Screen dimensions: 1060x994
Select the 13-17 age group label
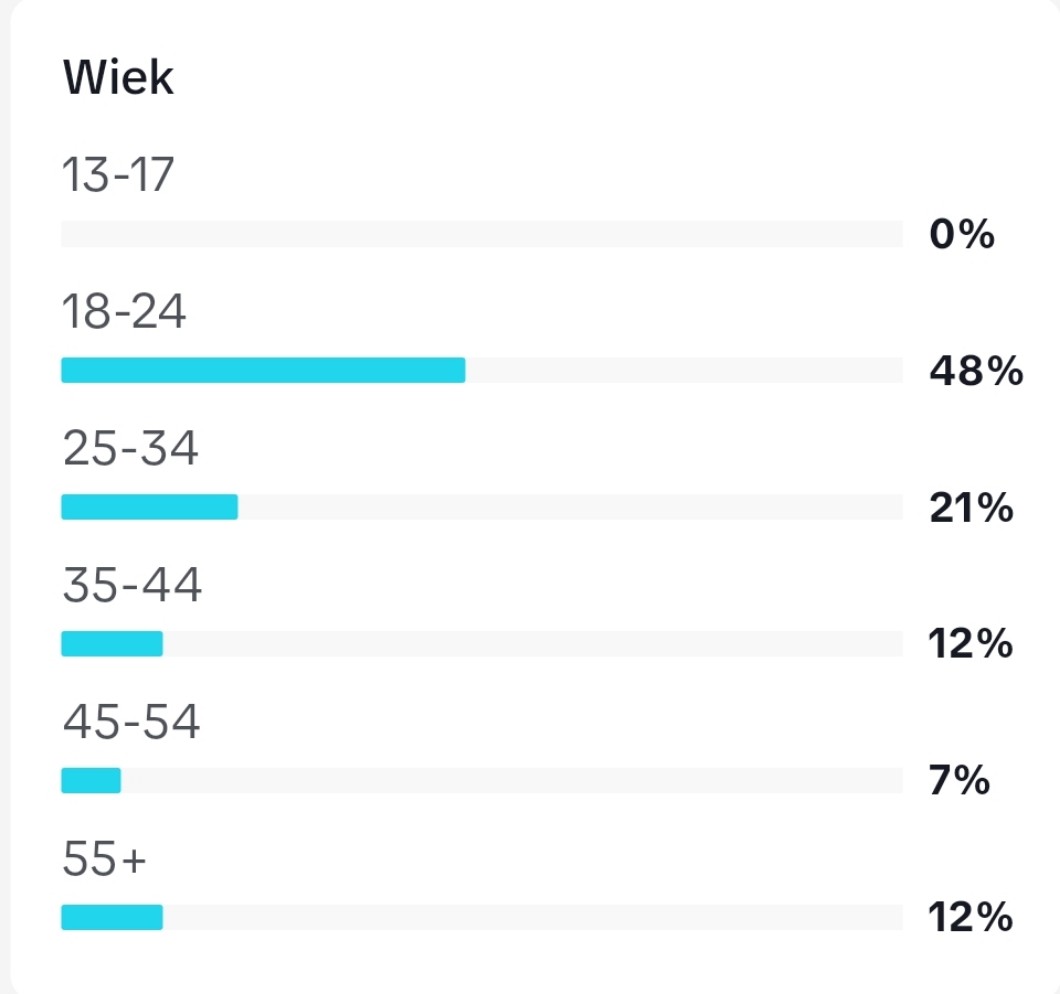tap(118, 176)
